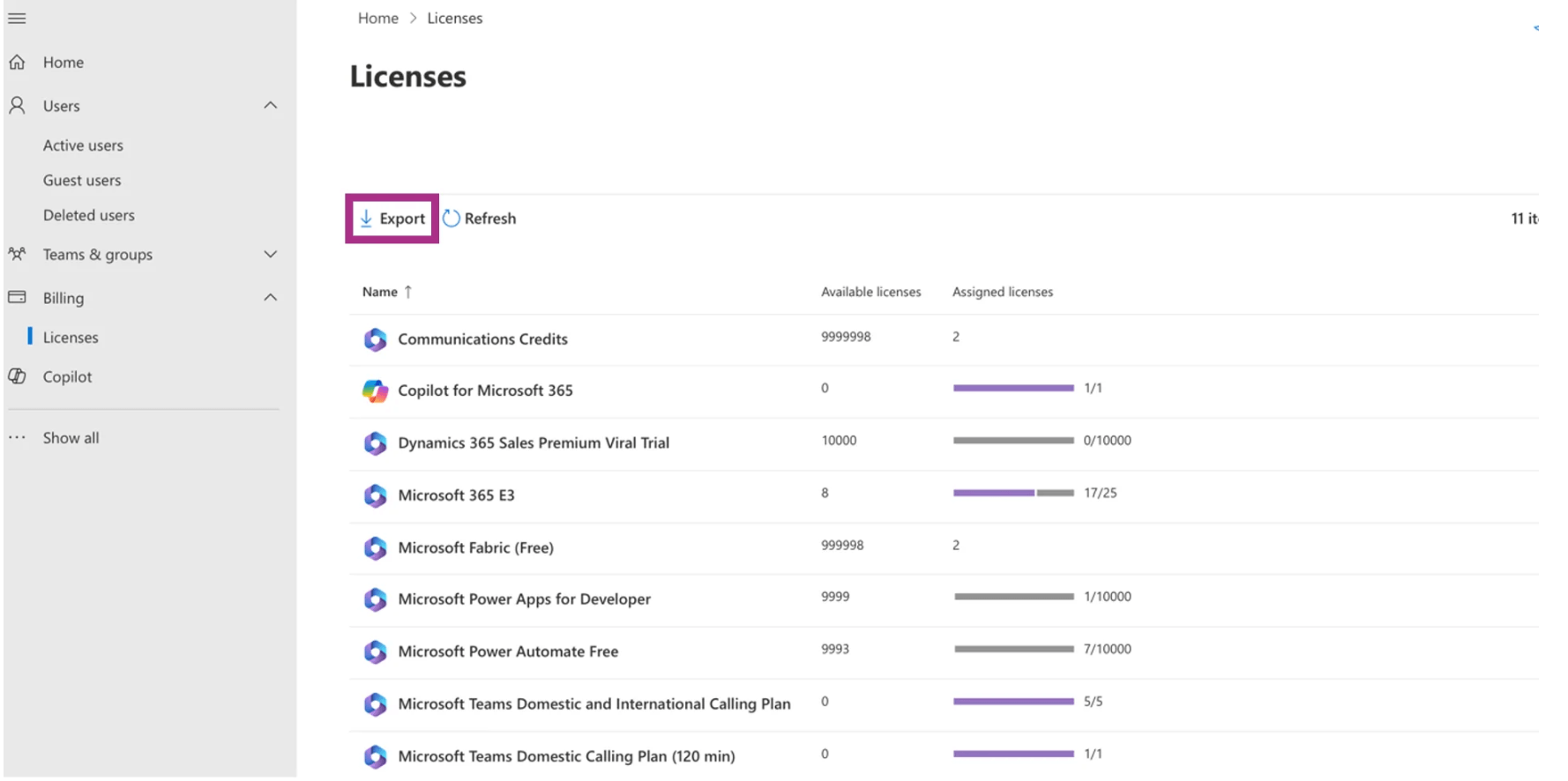This screenshot has width=1568, height=781.
Task: Click the Teams Domestic and International Calling icon
Action: (375, 703)
